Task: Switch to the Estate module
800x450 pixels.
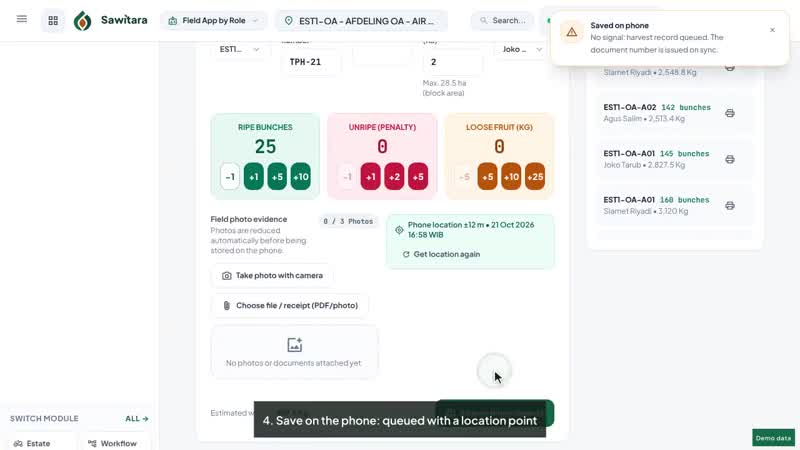Action: (x=40, y=443)
